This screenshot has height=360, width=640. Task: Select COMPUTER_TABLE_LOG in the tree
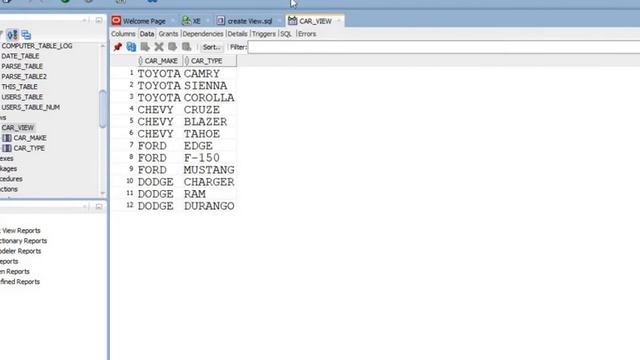click(x=37, y=46)
